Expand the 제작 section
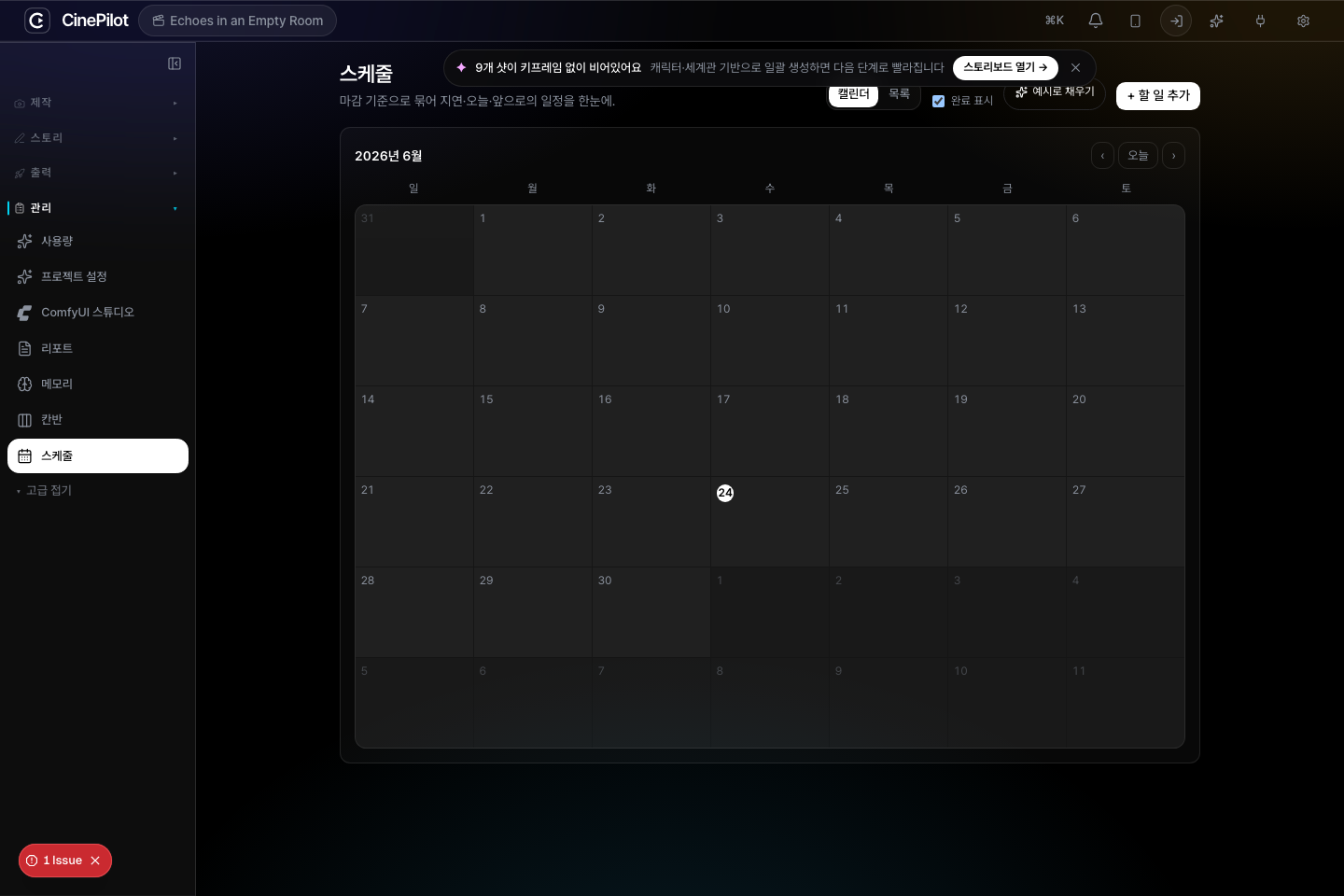The height and width of the screenshot is (896, 1344). click(x=98, y=103)
